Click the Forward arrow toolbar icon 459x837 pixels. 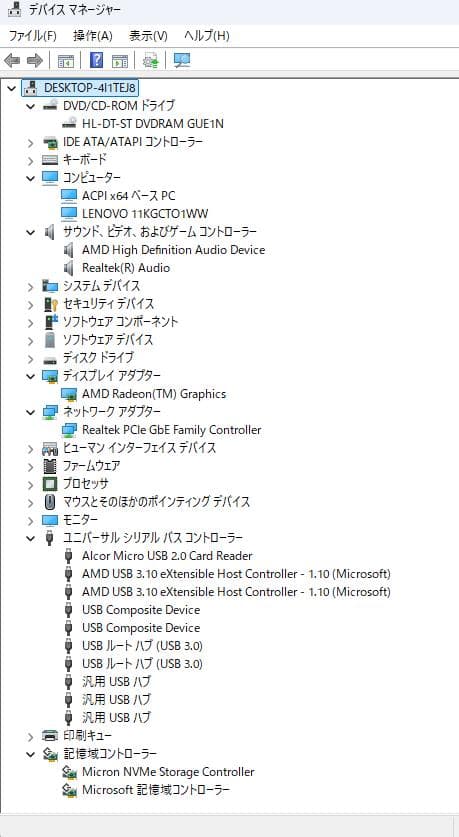point(35,61)
